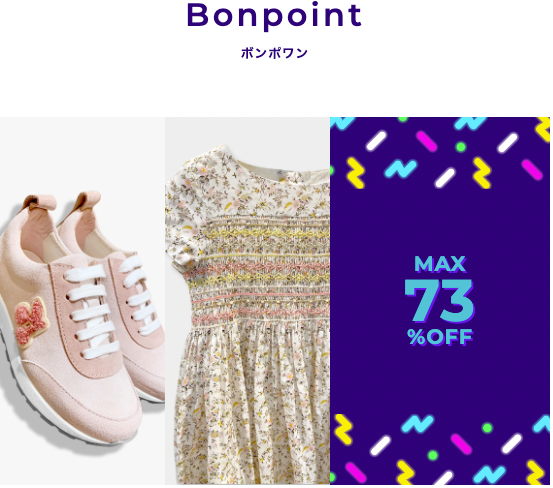Click the Bonpoint brand heading
Viewport: 553px width, 488px height.
coord(274,16)
